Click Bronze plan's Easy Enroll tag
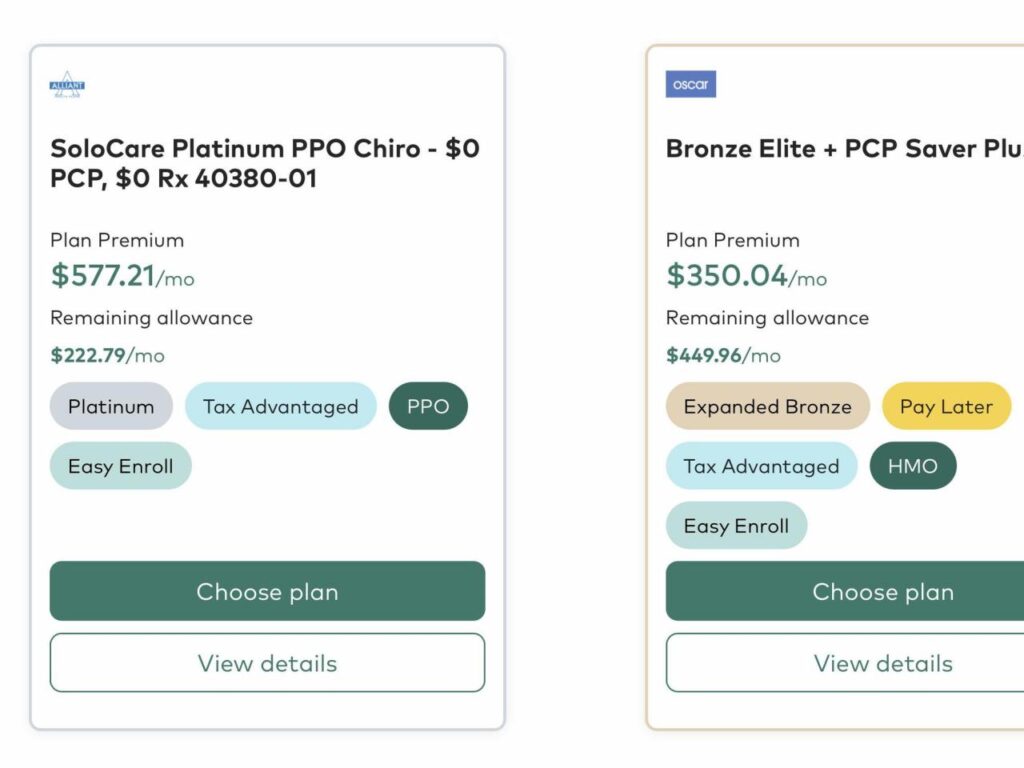This screenshot has width=1024, height=768. click(x=736, y=526)
